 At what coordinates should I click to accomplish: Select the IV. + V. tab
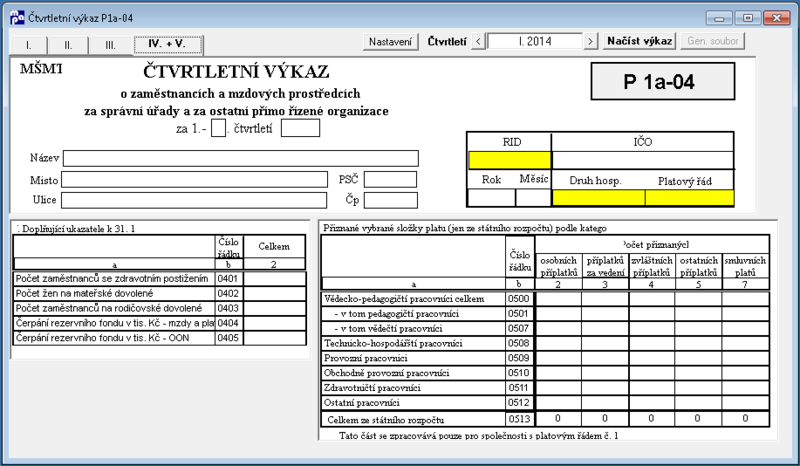(x=167, y=44)
